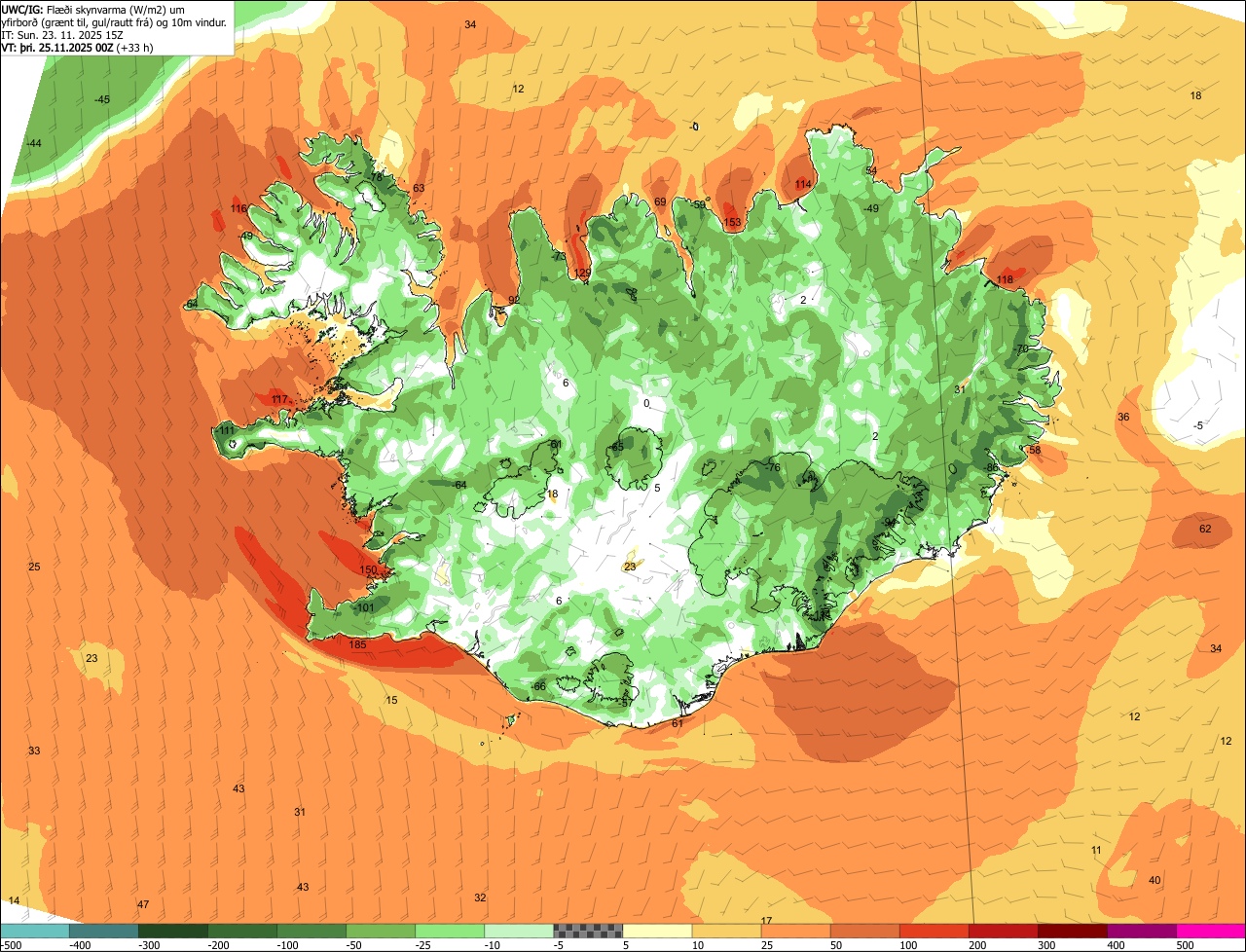Click the purple swatch between 400 and 500
This screenshot has height=952, width=1246.
point(1141,931)
